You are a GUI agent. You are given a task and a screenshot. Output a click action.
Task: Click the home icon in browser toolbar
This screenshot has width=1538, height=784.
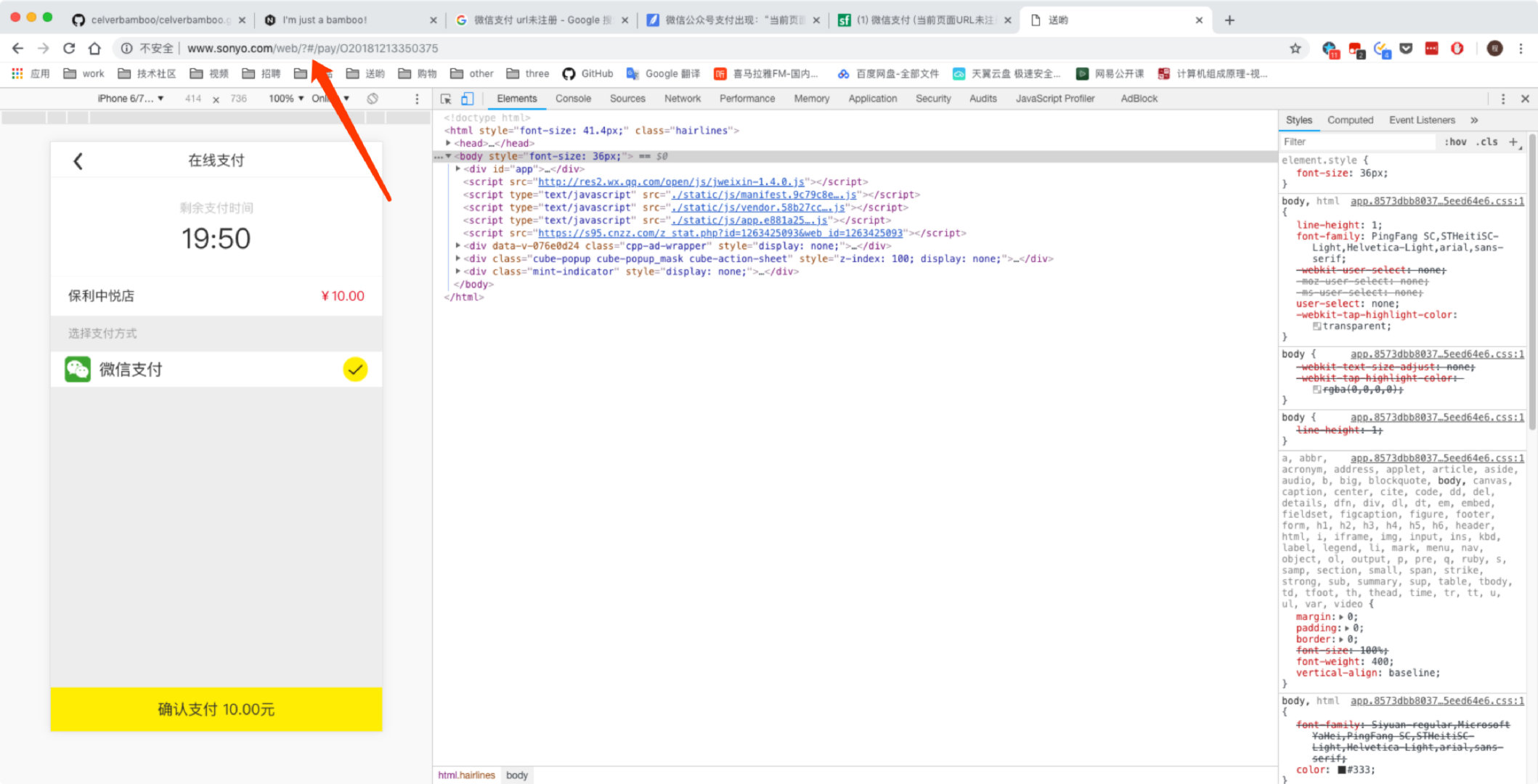[94, 49]
